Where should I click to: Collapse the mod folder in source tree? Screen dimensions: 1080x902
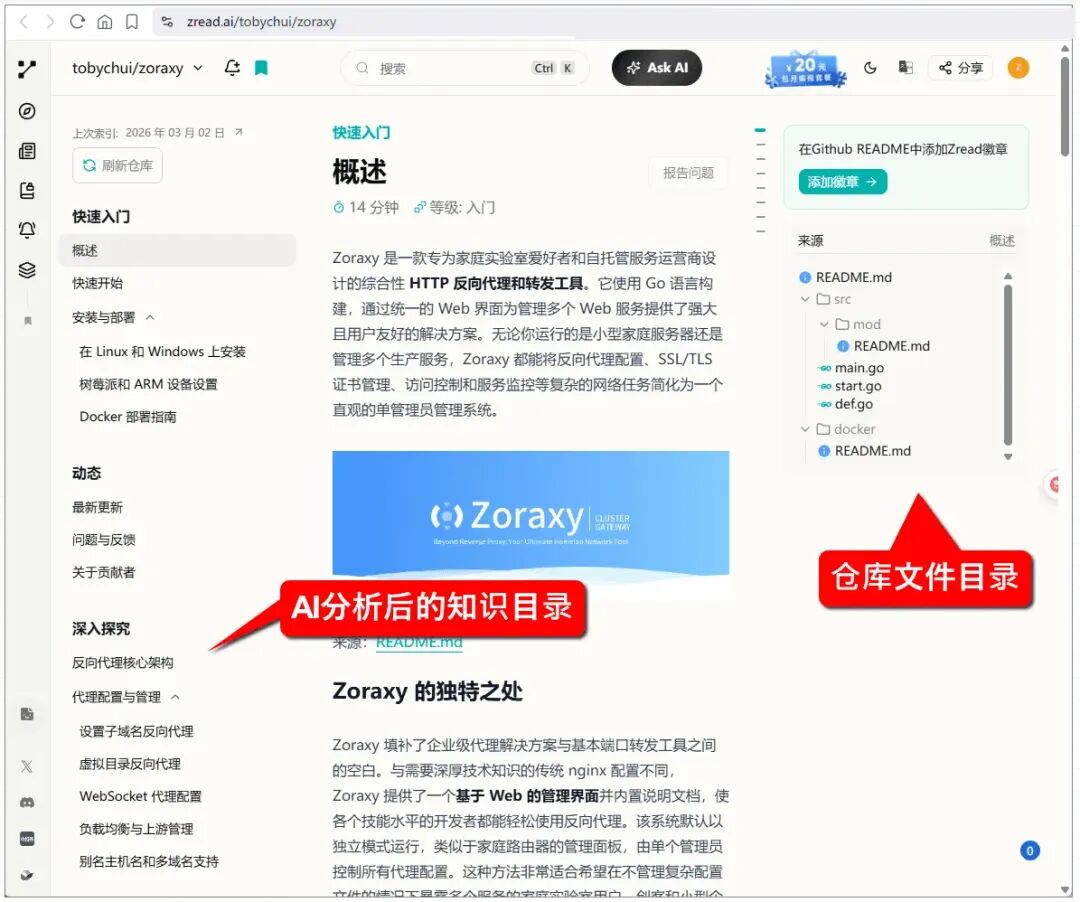pyautogui.click(x=824, y=324)
